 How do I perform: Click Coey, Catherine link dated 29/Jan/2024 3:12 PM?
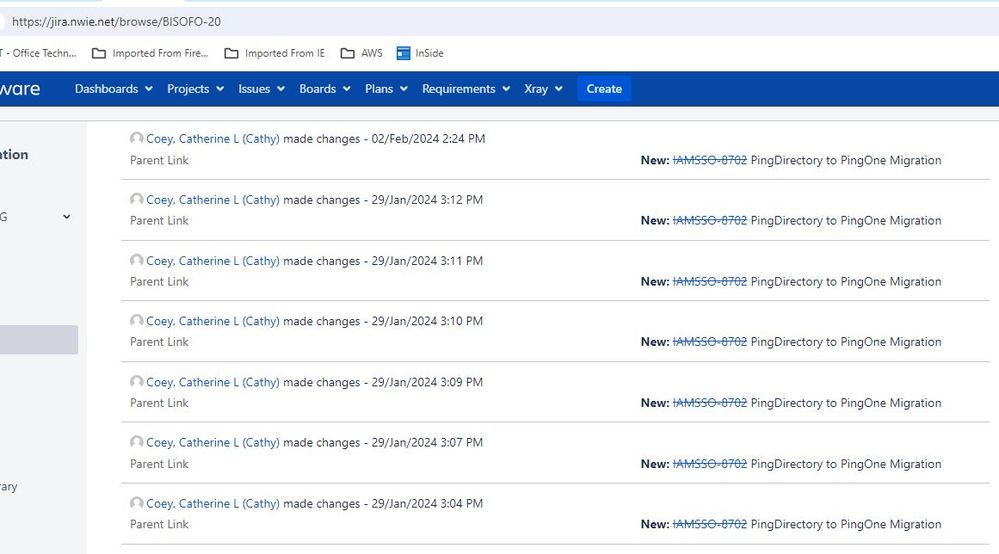[213, 200]
